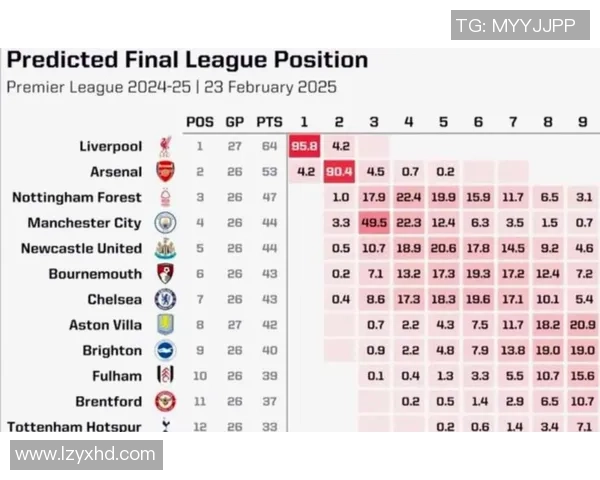
Task: Select the Nottingham Forest crest icon
Action: (x=165, y=198)
